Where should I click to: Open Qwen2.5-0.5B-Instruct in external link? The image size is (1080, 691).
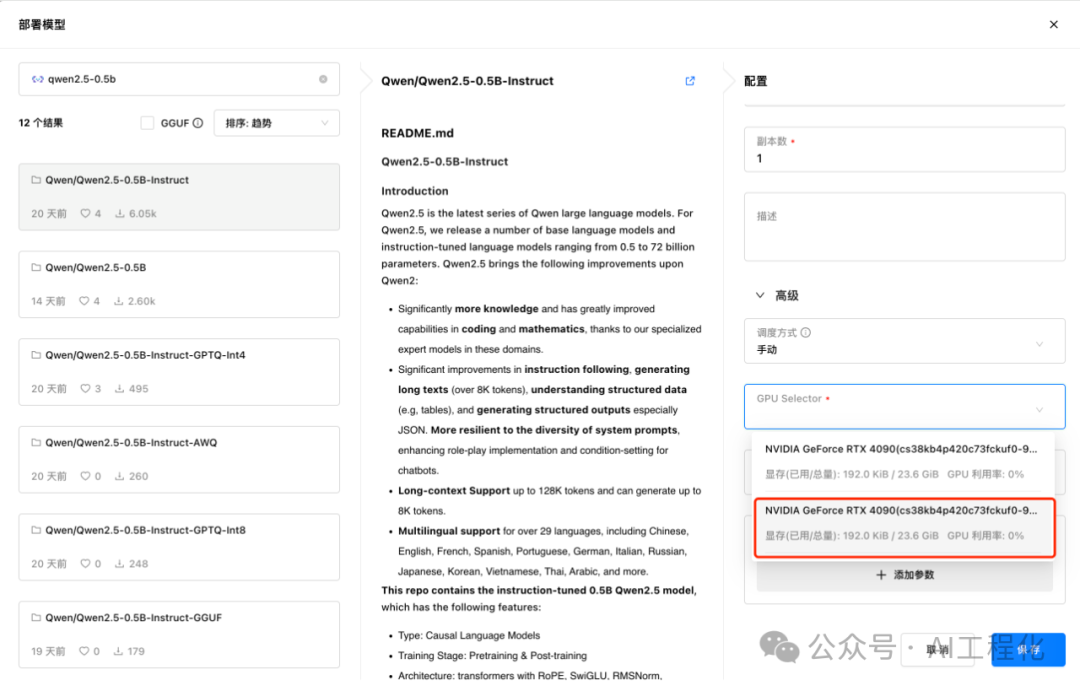coord(689,81)
